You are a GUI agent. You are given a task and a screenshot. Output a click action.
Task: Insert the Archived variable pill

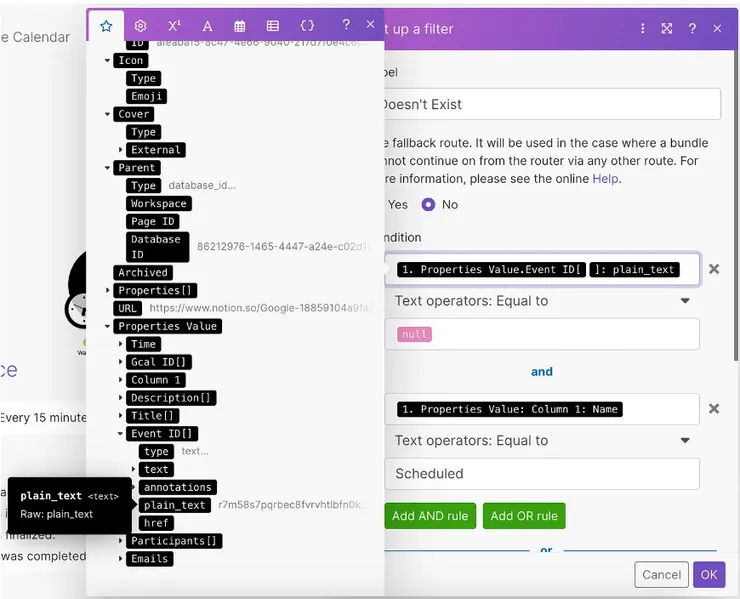(x=143, y=273)
